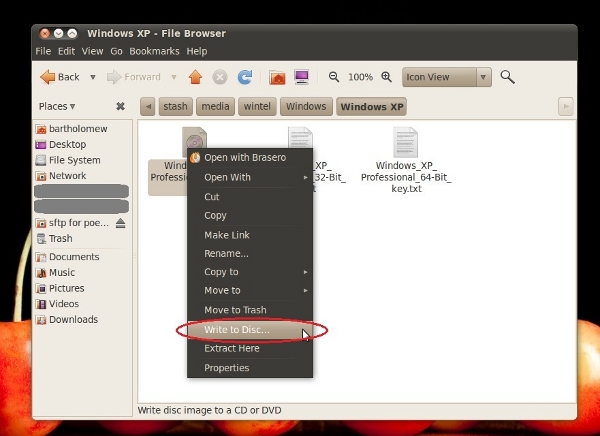600x436 pixels.
Task: Close the Places side pane
Action: [121, 106]
